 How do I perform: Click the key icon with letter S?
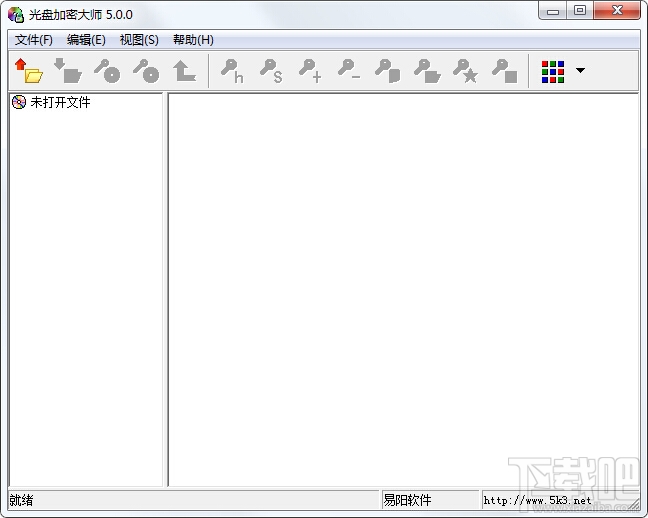point(271,71)
